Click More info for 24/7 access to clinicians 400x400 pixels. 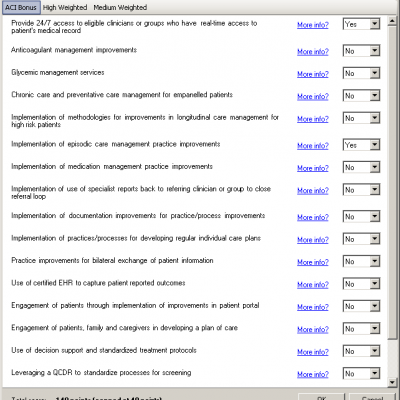313,25
